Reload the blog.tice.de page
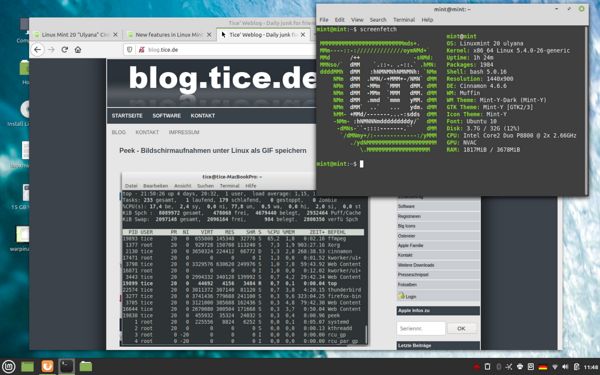Screen dimensions: 600x375 [x=65, y=50]
